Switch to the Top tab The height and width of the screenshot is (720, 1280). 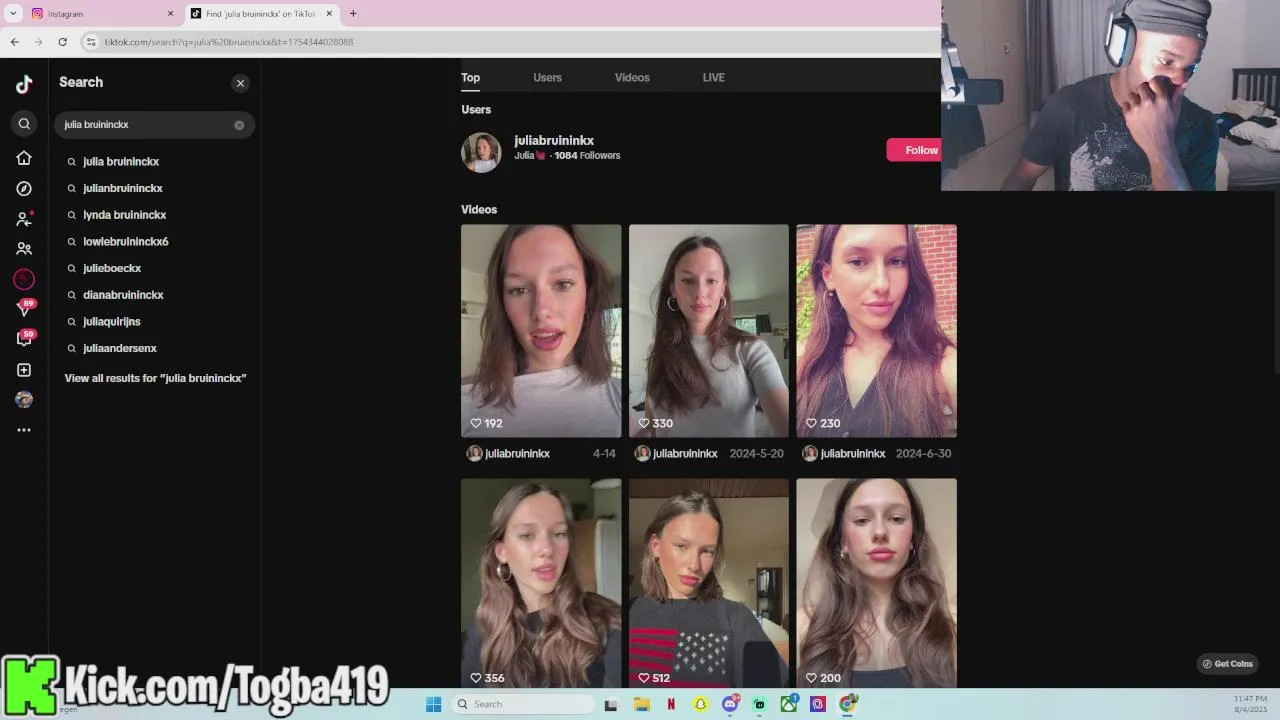tap(470, 77)
